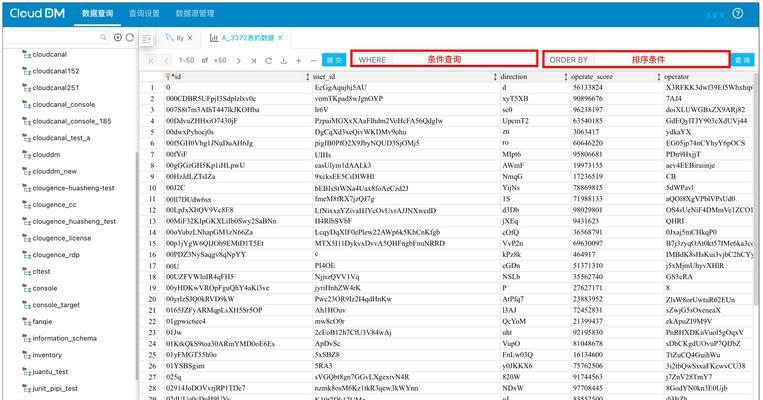Select the junit_pipi_test database

click(55, 388)
